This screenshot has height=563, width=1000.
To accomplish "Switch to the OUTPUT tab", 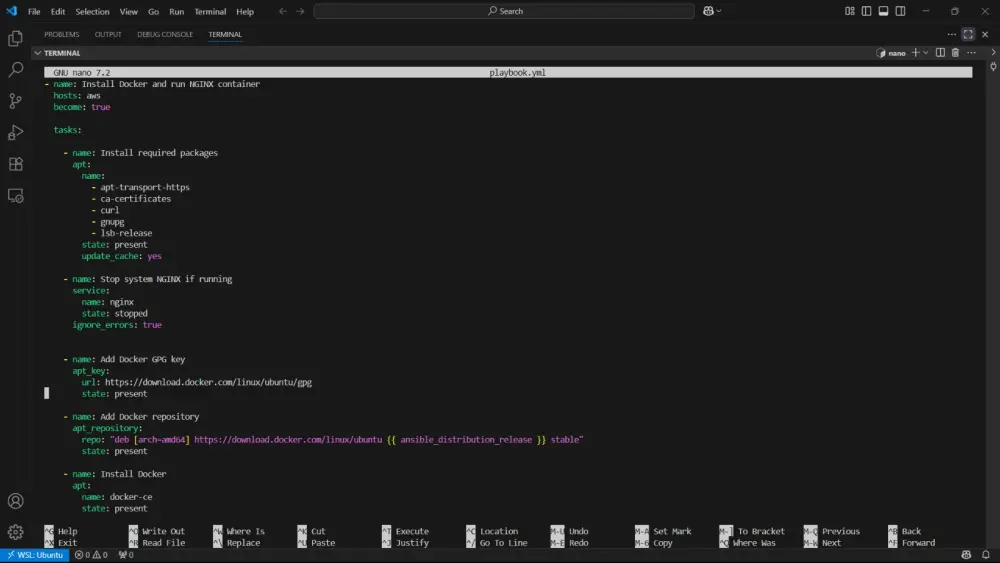I will click(108, 34).
